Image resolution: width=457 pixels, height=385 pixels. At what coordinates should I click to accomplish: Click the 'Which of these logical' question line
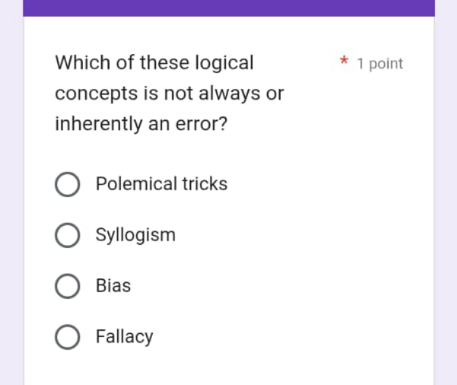click(154, 63)
